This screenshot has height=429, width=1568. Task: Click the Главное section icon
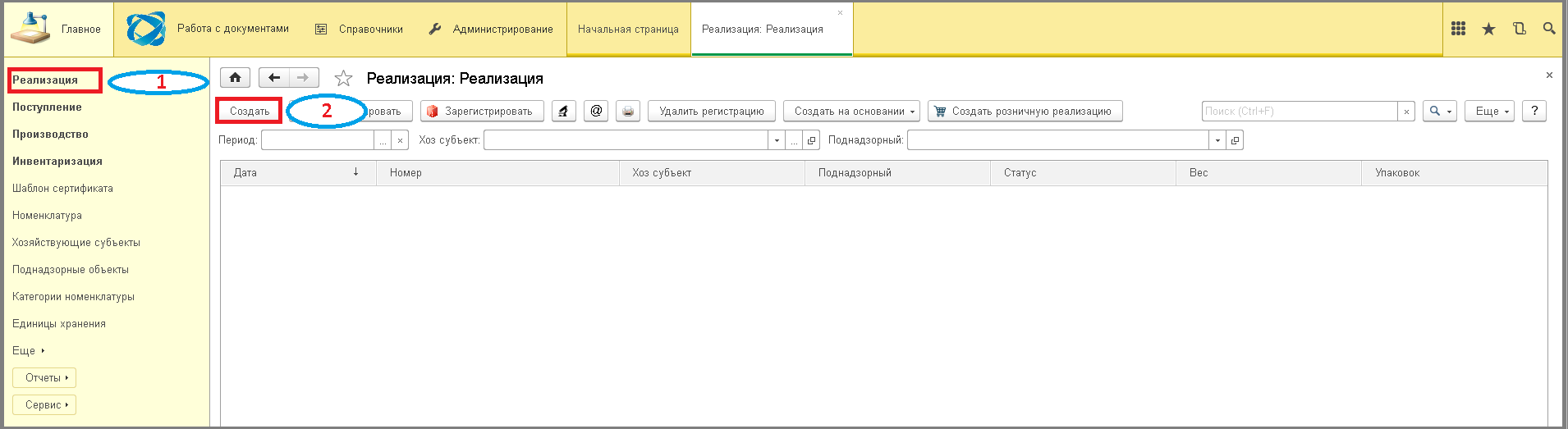click(x=30, y=28)
